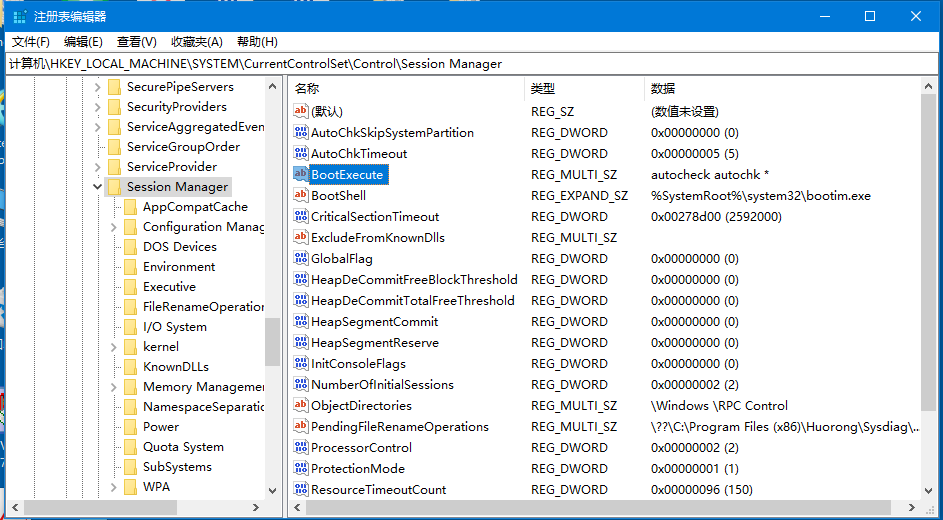Click the BootExecute string value icon
The width and height of the screenshot is (943, 520).
pyautogui.click(x=301, y=174)
